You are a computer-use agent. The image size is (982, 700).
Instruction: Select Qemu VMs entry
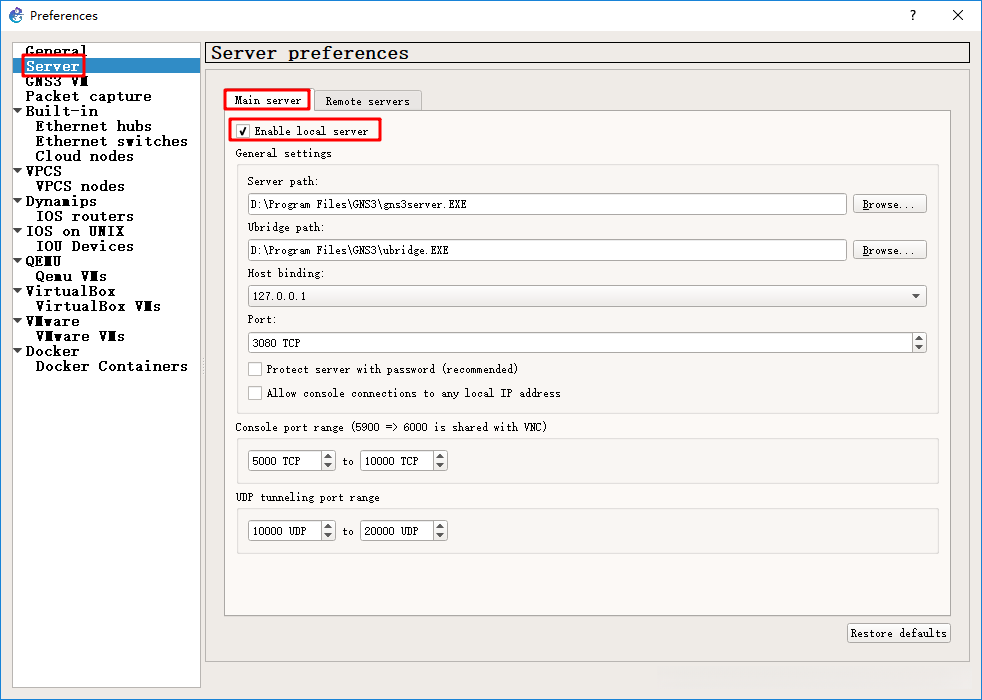point(71,276)
